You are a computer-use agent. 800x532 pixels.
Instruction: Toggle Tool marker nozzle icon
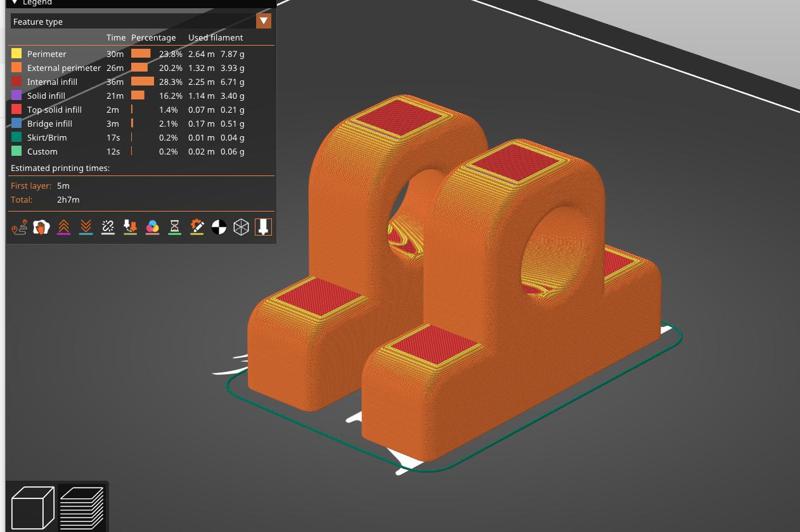click(263, 226)
